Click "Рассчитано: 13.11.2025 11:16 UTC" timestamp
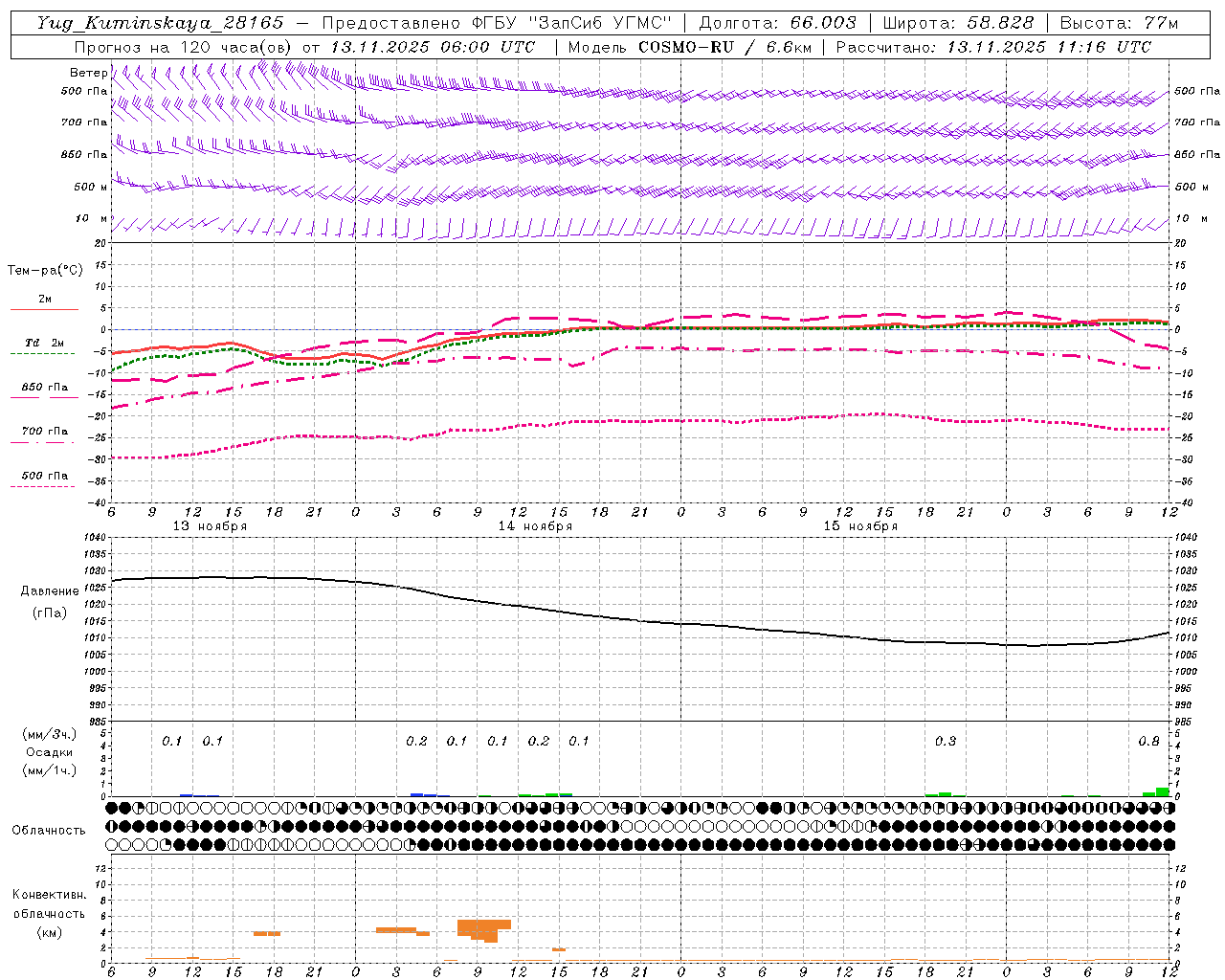Viewport: 1225px width, 980px height. coord(993,47)
